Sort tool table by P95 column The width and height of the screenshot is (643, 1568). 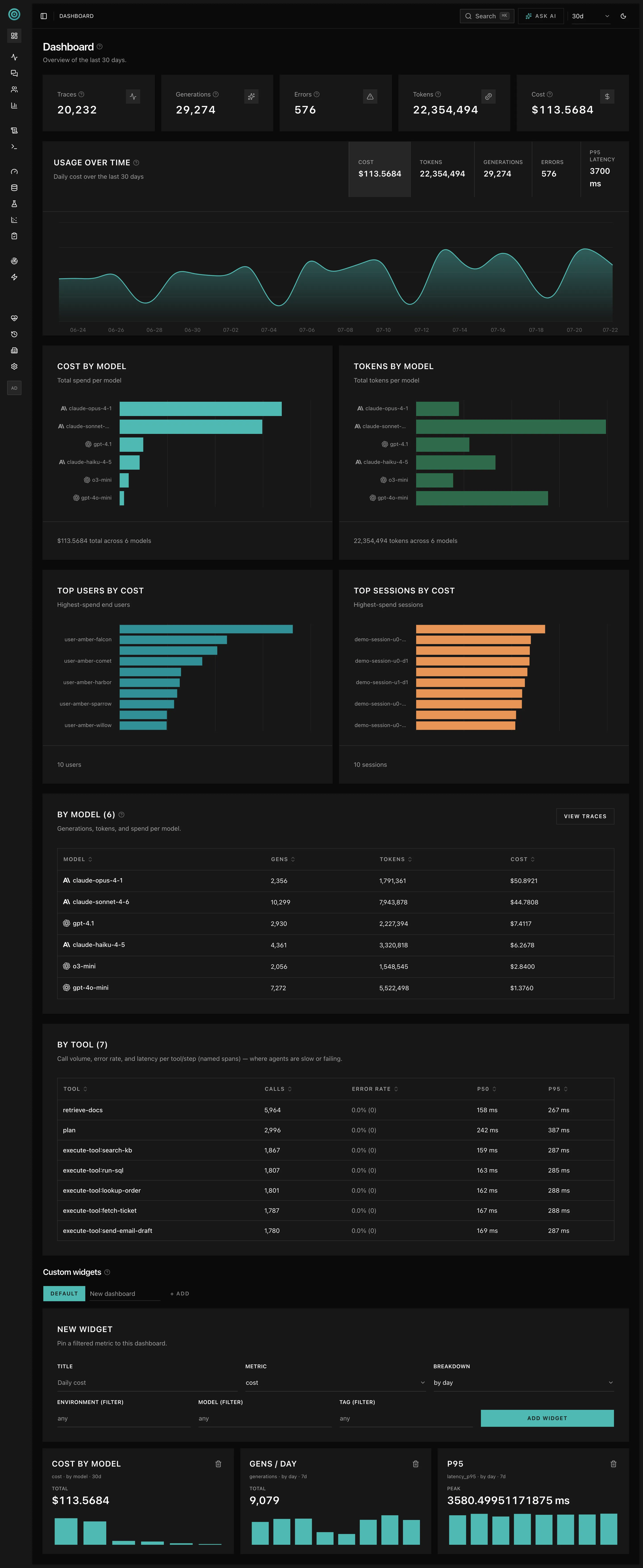click(x=558, y=1089)
